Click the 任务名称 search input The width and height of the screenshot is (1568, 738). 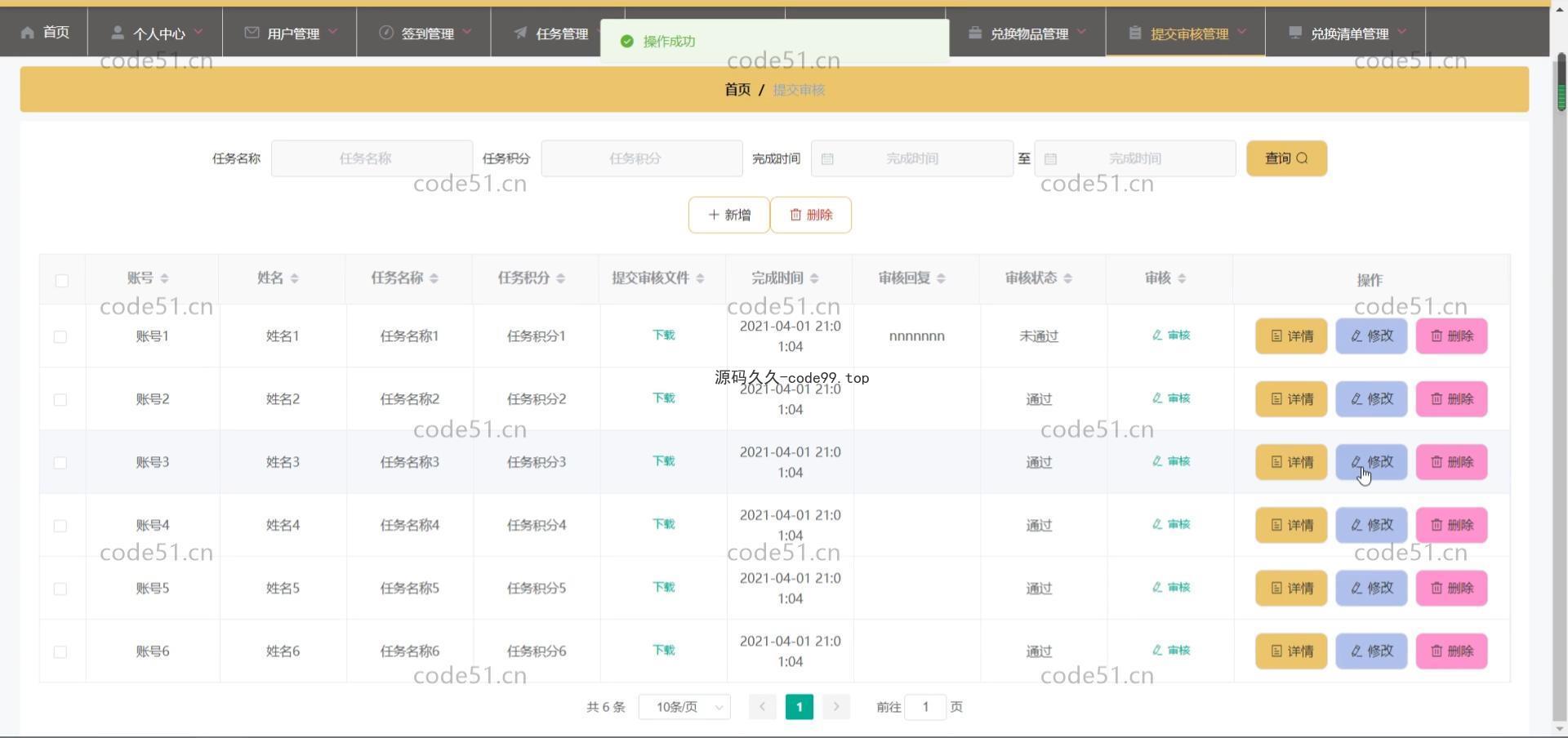(x=372, y=158)
